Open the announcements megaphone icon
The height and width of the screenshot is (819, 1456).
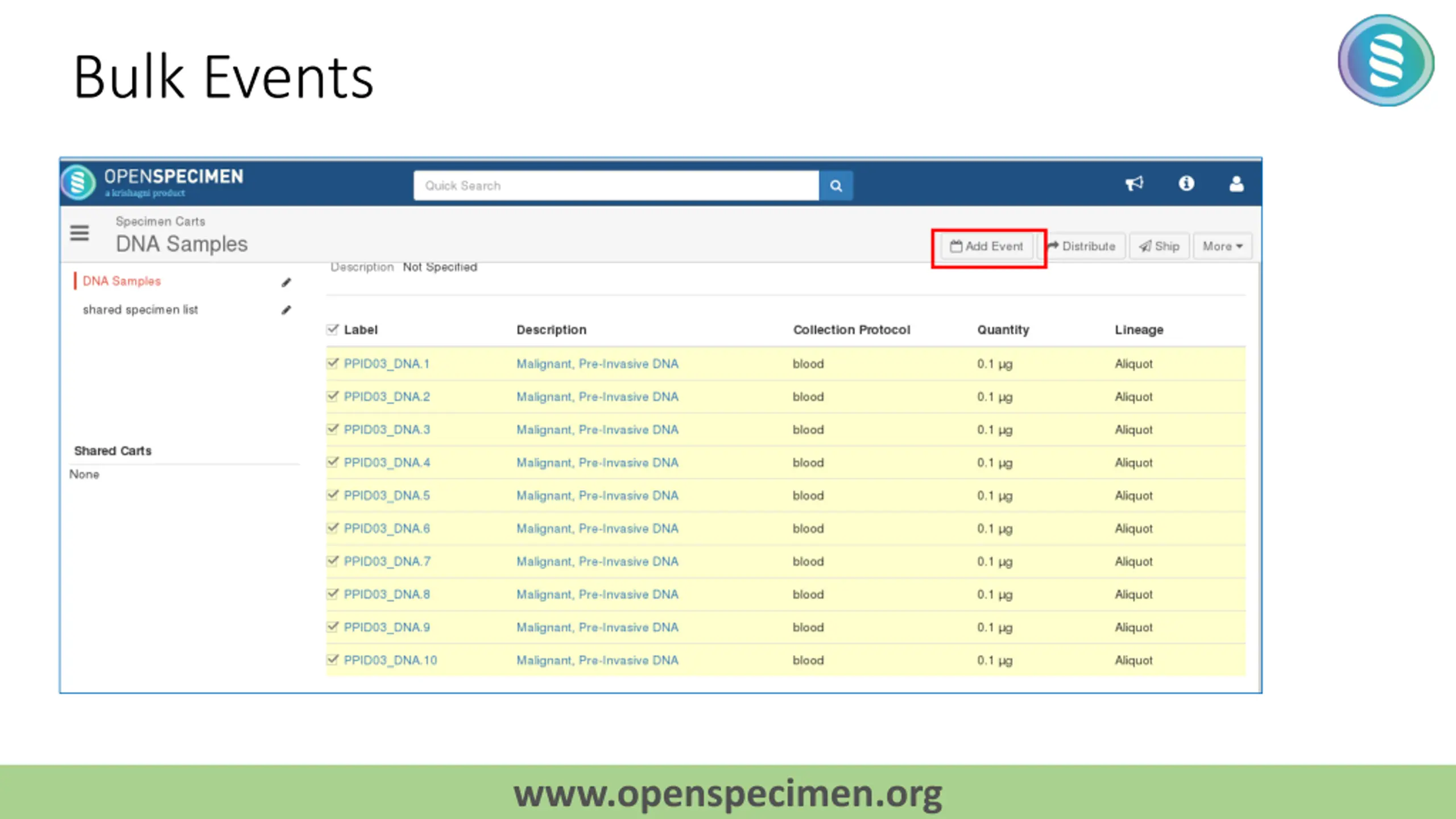(x=1134, y=183)
